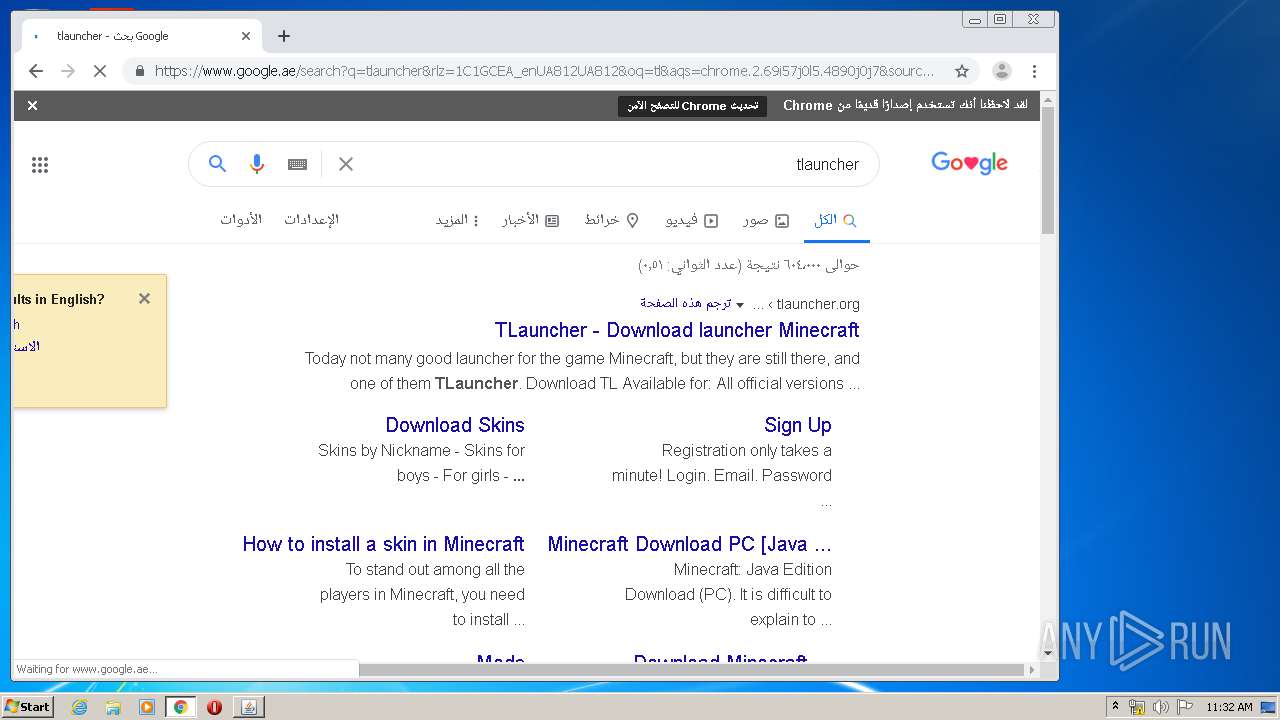This screenshot has width=1280, height=720.
Task: Open the volume speaker tray icon
Action: pos(1160,707)
